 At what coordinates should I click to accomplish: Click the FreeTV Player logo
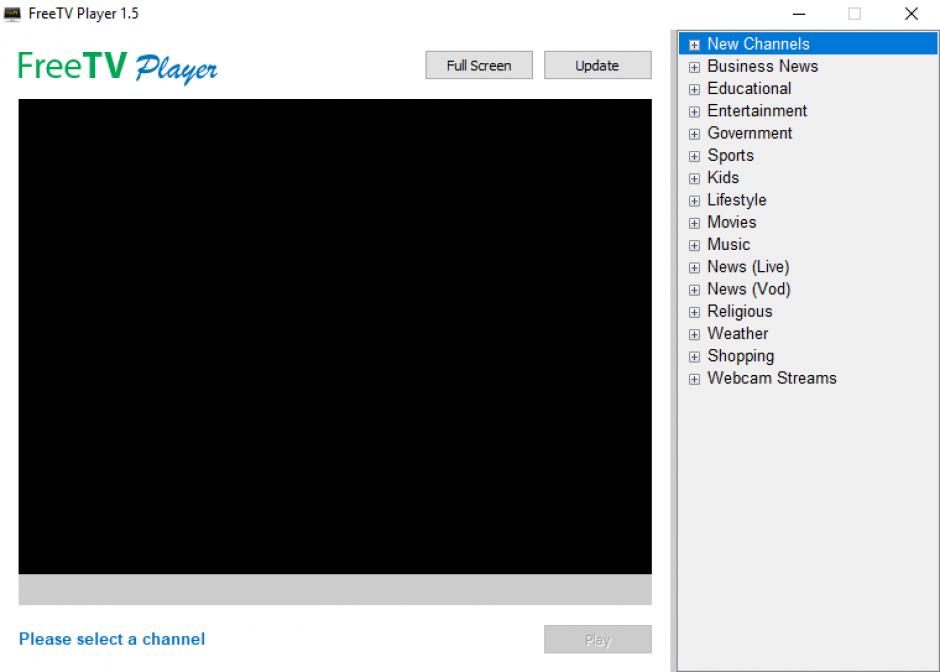118,67
